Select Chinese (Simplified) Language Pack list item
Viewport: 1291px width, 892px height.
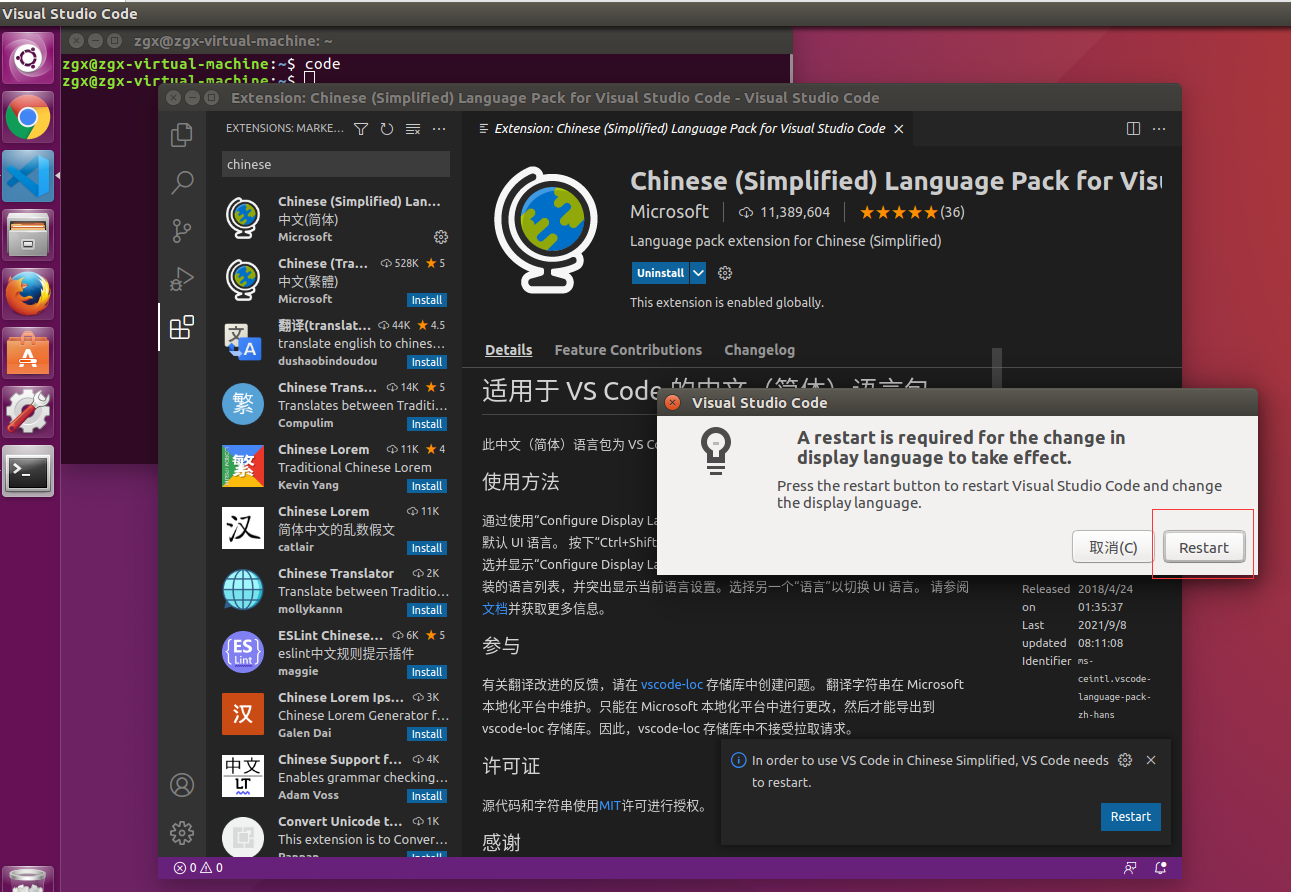(333, 219)
